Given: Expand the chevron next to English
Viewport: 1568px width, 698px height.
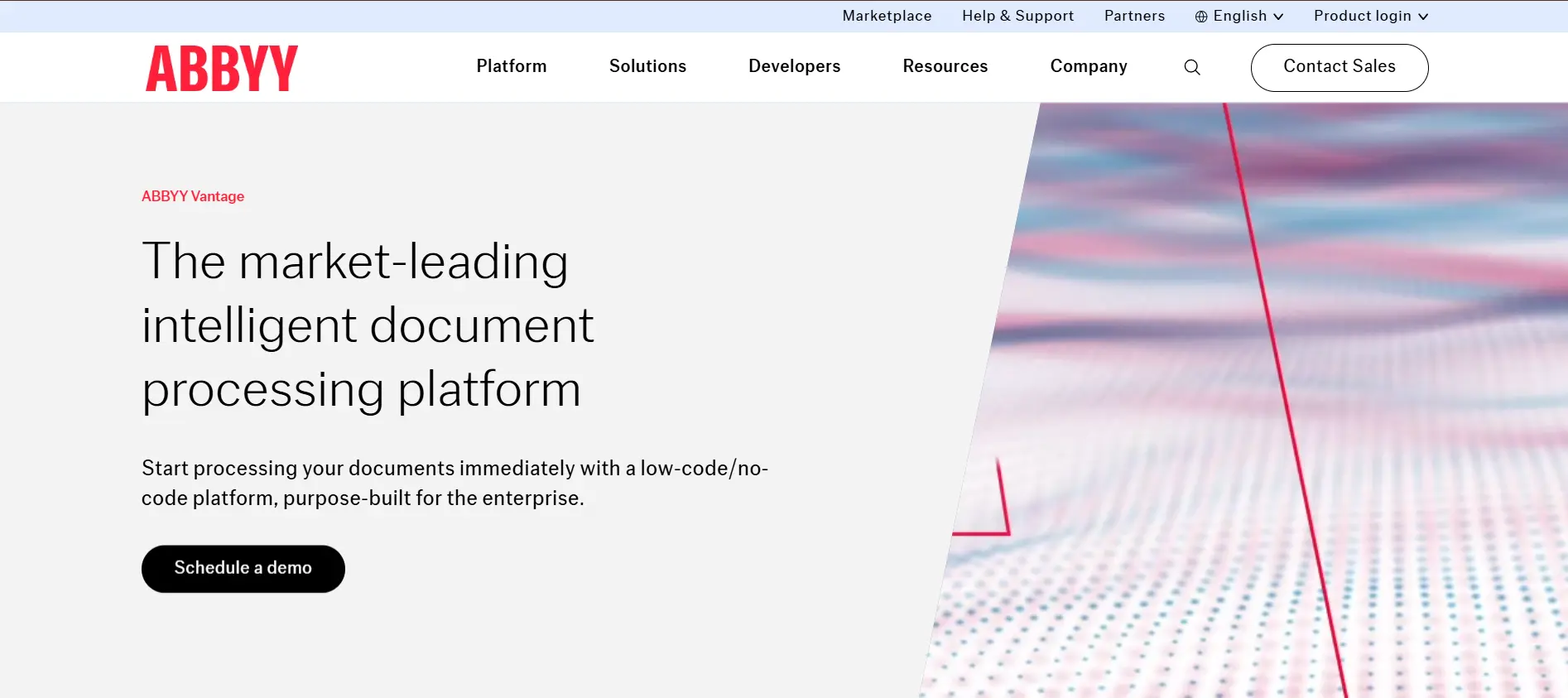Looking at the screenshot, I should click(x=1278, y=17).
